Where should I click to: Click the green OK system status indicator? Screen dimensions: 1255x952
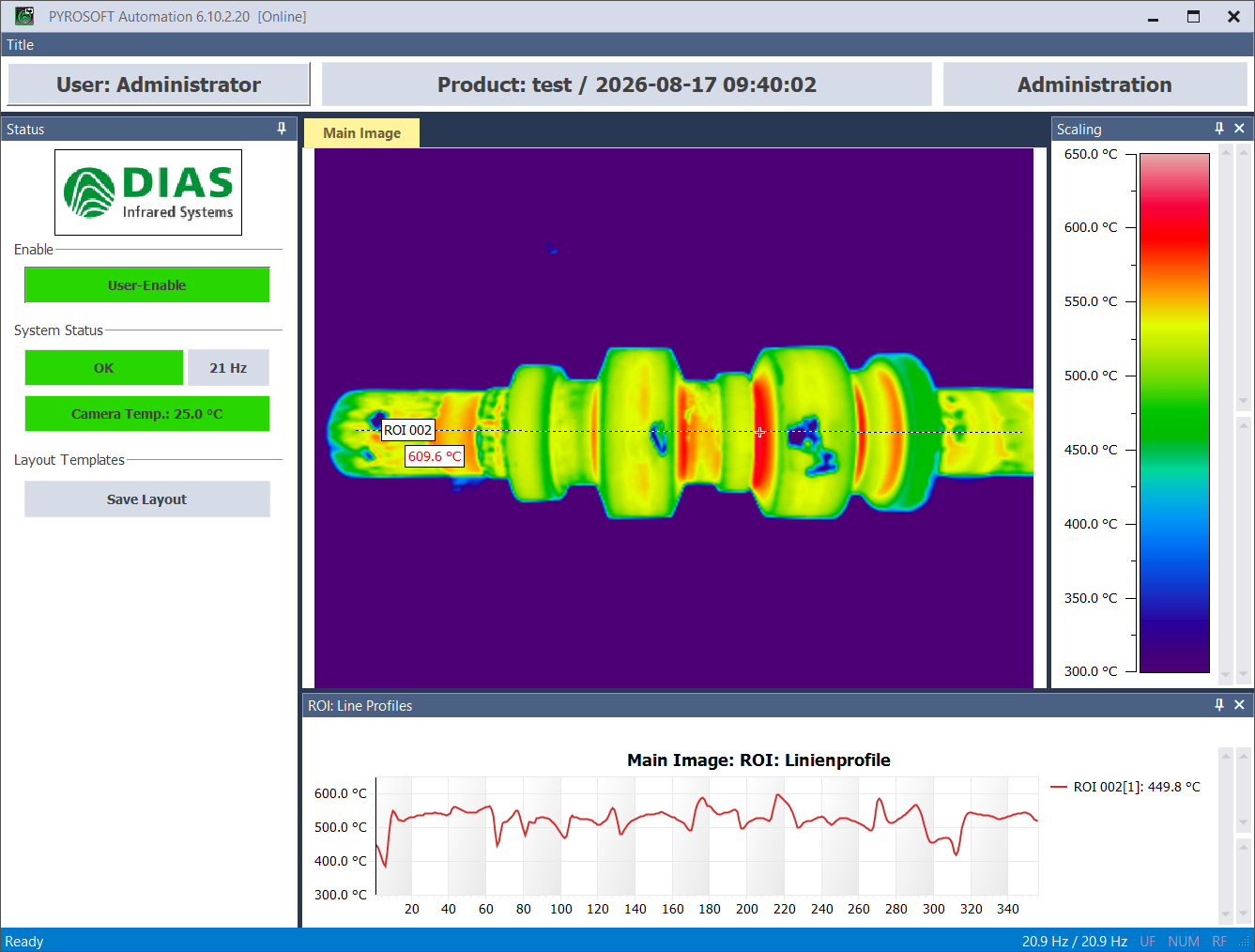pos(104,368)
